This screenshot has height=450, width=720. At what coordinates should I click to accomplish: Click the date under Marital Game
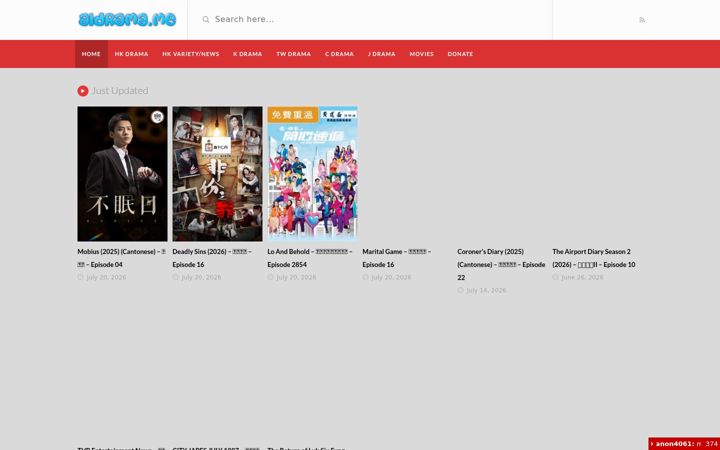391,277
